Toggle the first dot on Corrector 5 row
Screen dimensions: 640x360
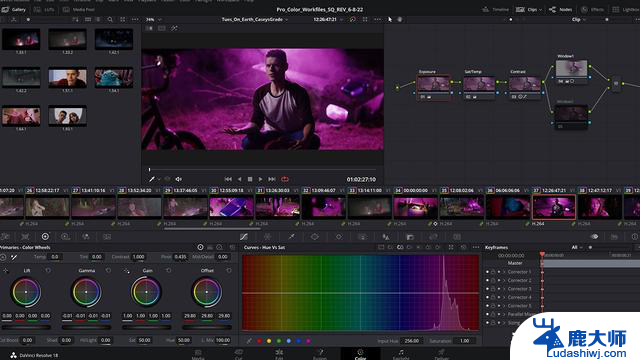[487, 306]
